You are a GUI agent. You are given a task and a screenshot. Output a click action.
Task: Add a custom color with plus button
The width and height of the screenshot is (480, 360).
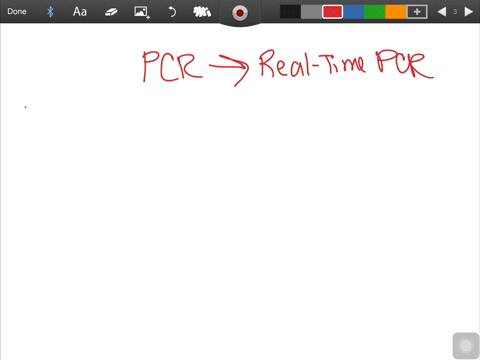click(x=417, y=12)
